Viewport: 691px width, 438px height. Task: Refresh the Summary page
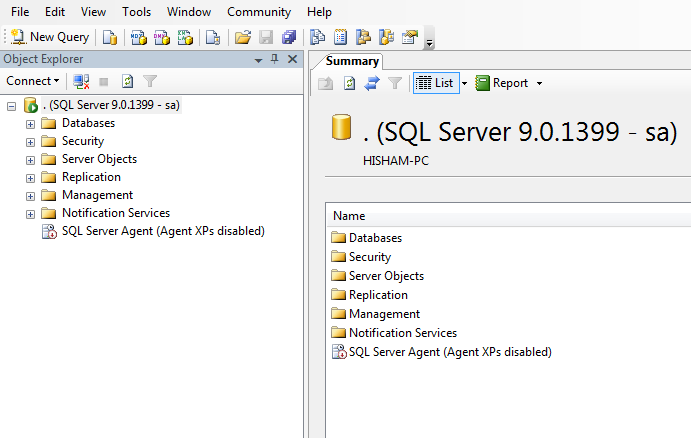pyautogui.click(x=349, y=83)
